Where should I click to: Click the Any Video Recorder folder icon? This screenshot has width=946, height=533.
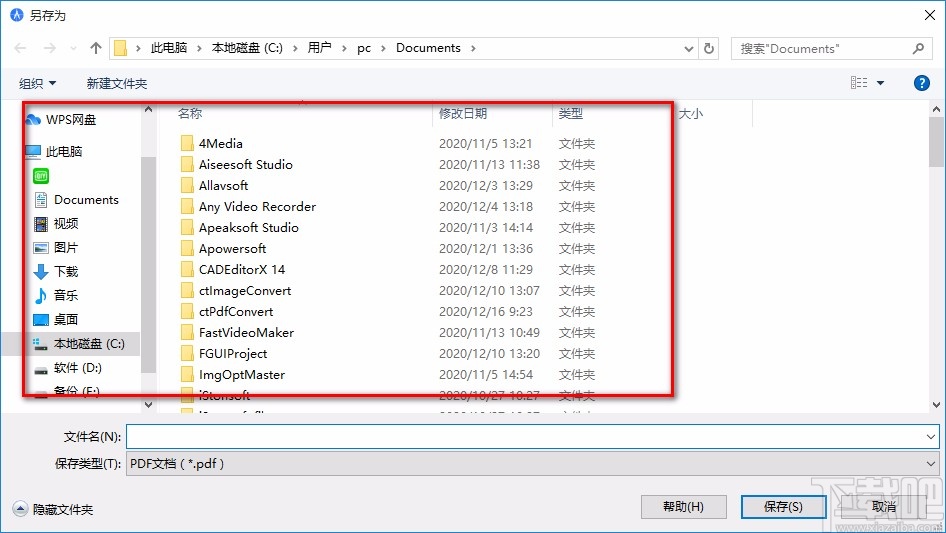tap(187, 206)
